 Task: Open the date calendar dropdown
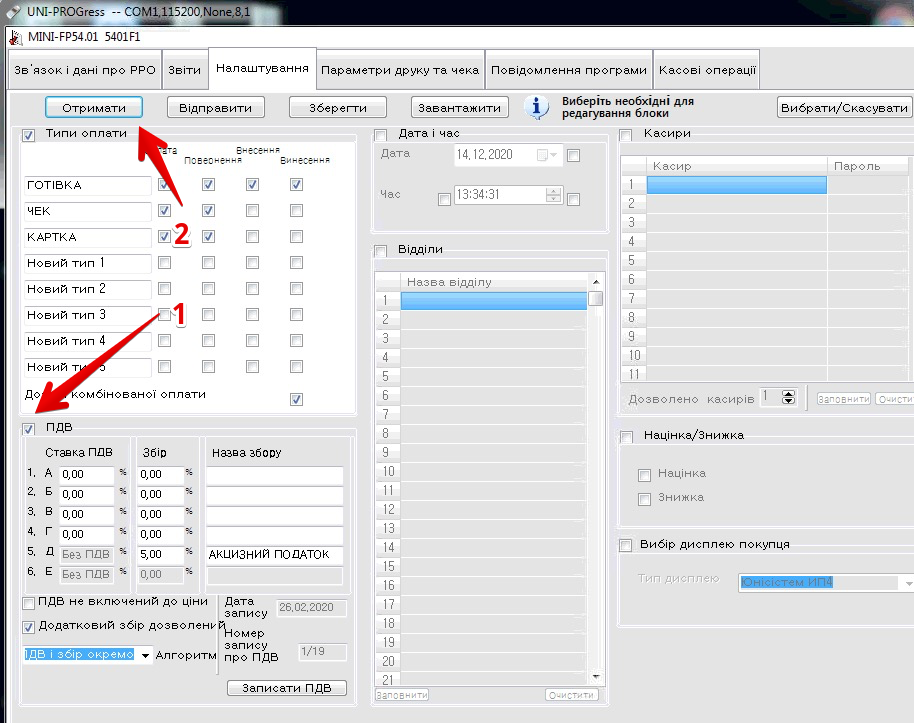coord(549,155)
